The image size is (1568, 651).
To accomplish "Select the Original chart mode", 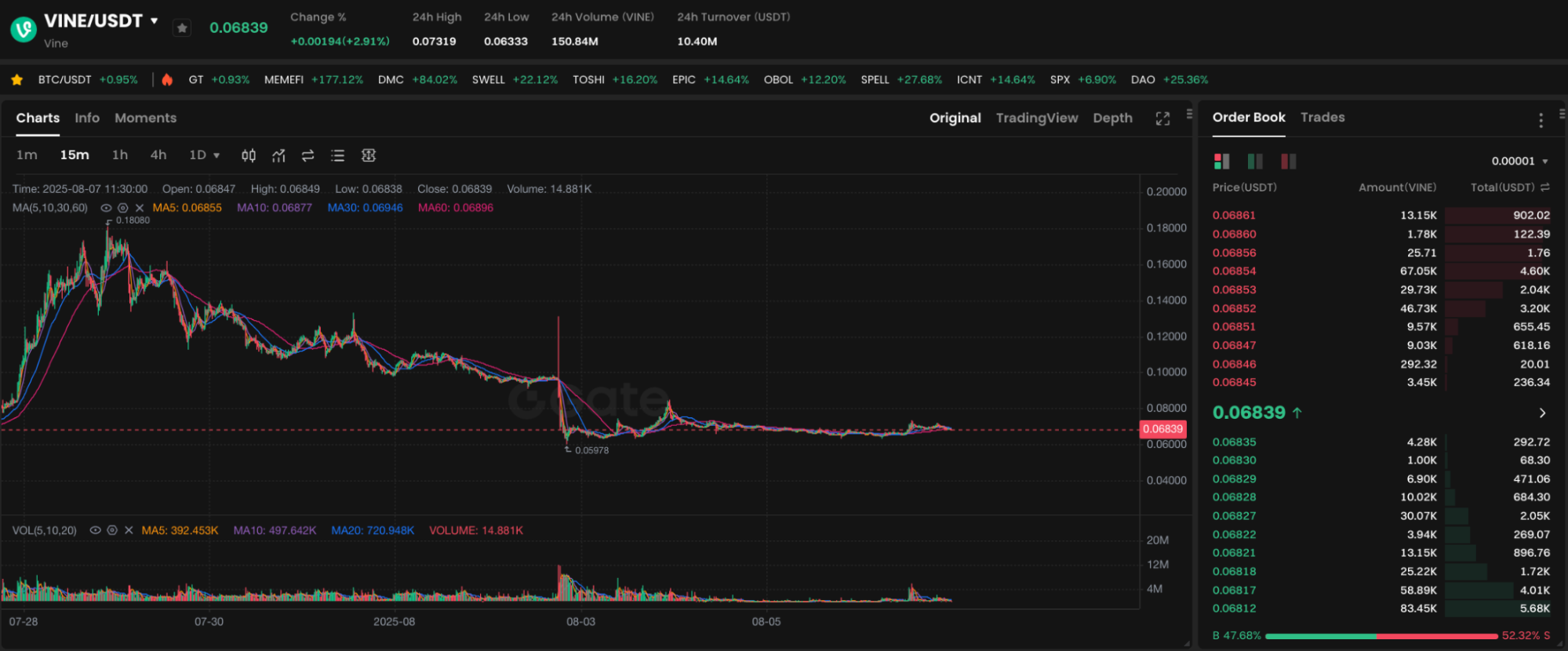I will (955, 118).
